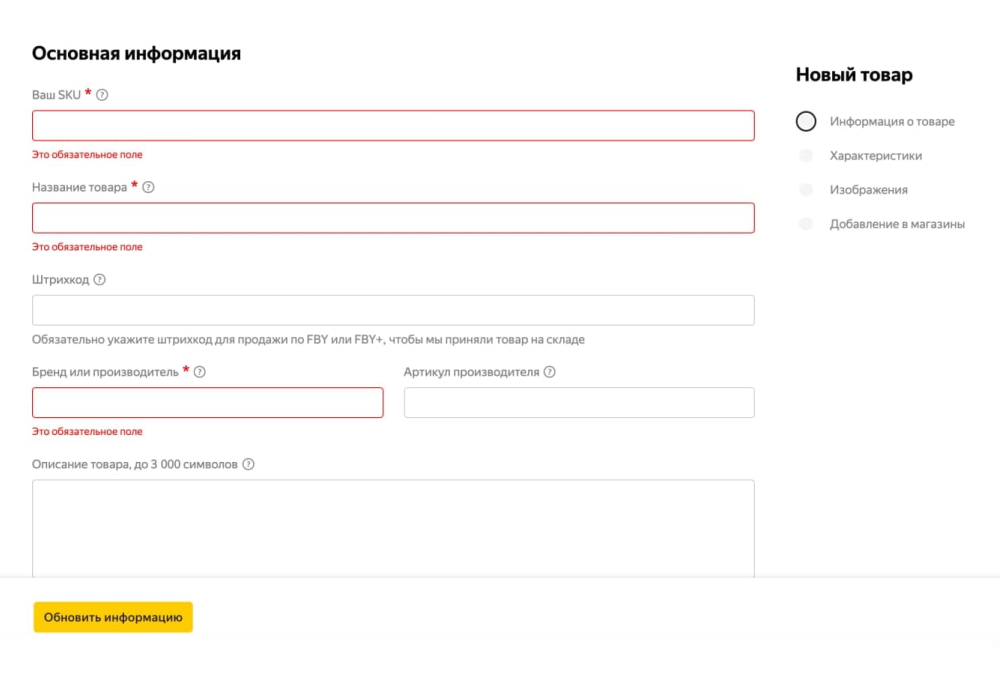1000x682 pixels.
Task: Click the Обновить информацию button
Action: tap(113, 618)
